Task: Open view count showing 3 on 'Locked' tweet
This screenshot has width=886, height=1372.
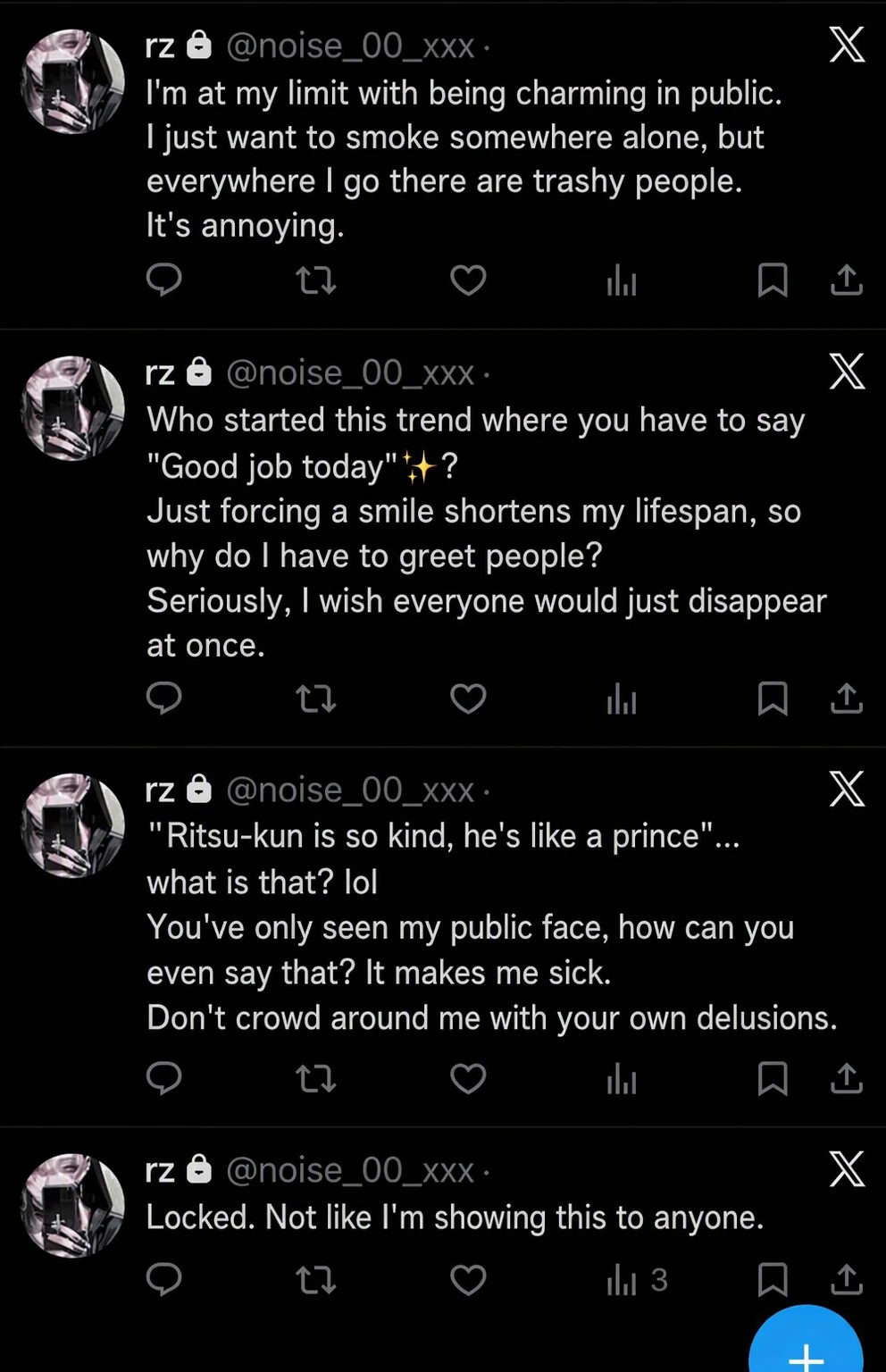Action: click(x=637, y=1280)
